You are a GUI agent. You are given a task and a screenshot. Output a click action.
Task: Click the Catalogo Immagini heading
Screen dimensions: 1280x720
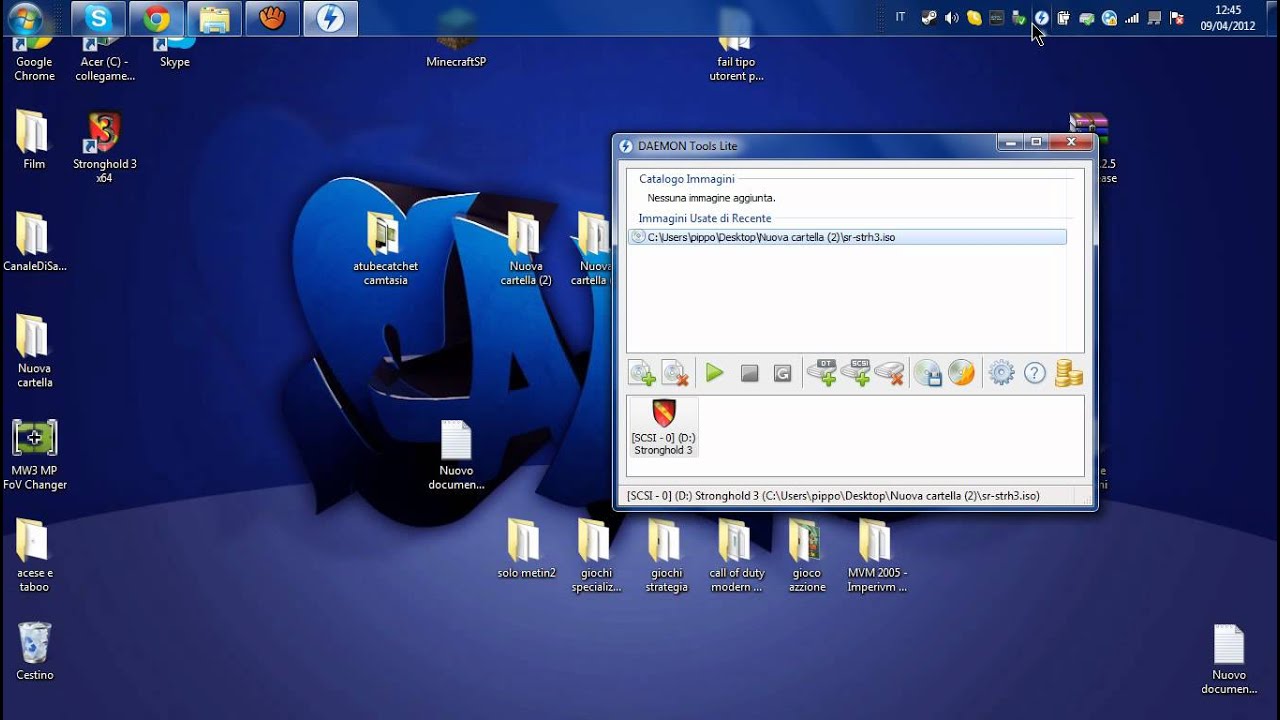[x=687, y=179]
